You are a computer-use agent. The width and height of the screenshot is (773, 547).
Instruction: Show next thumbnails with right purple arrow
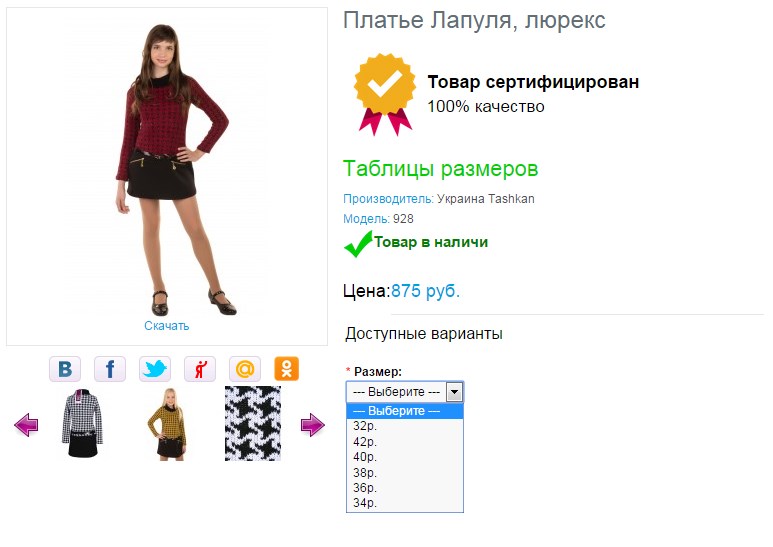[313, 424]
